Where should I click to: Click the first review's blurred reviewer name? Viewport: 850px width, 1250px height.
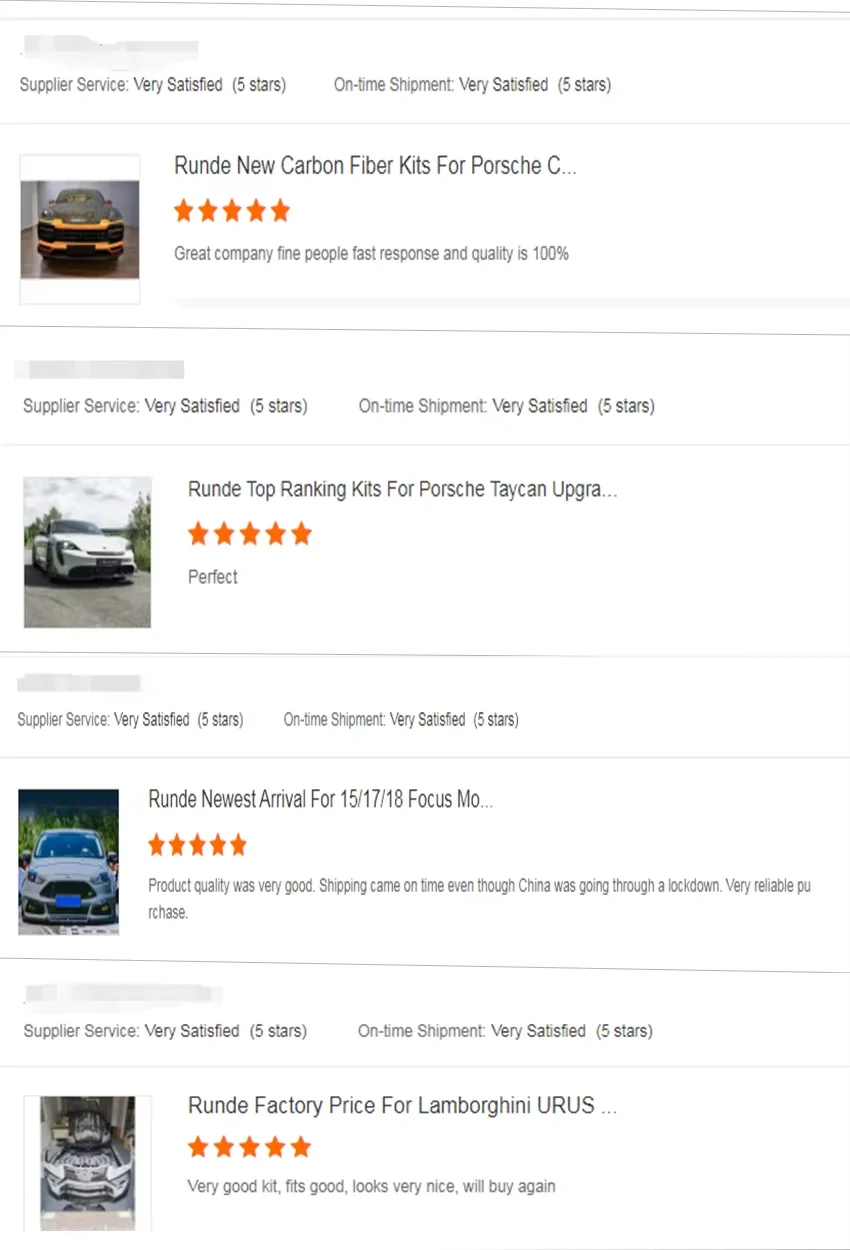(110, 47)
